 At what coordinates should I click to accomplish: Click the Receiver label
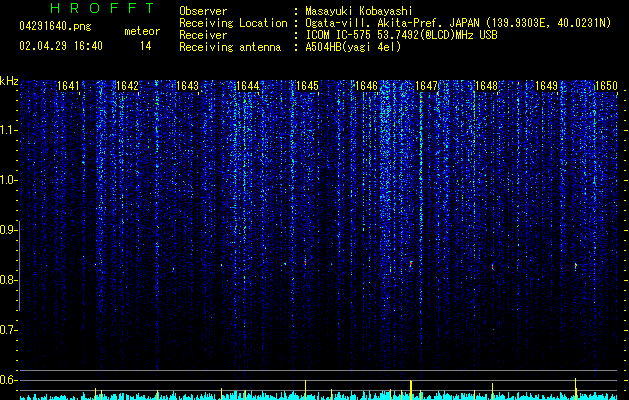203,35
